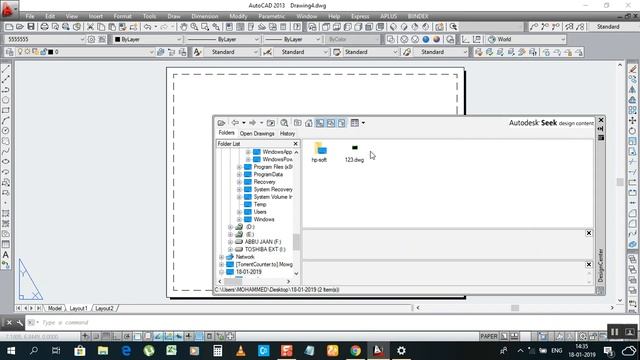Switch to Open Drawings tab
Screen dimensions: 640x360
click(257, 133)
